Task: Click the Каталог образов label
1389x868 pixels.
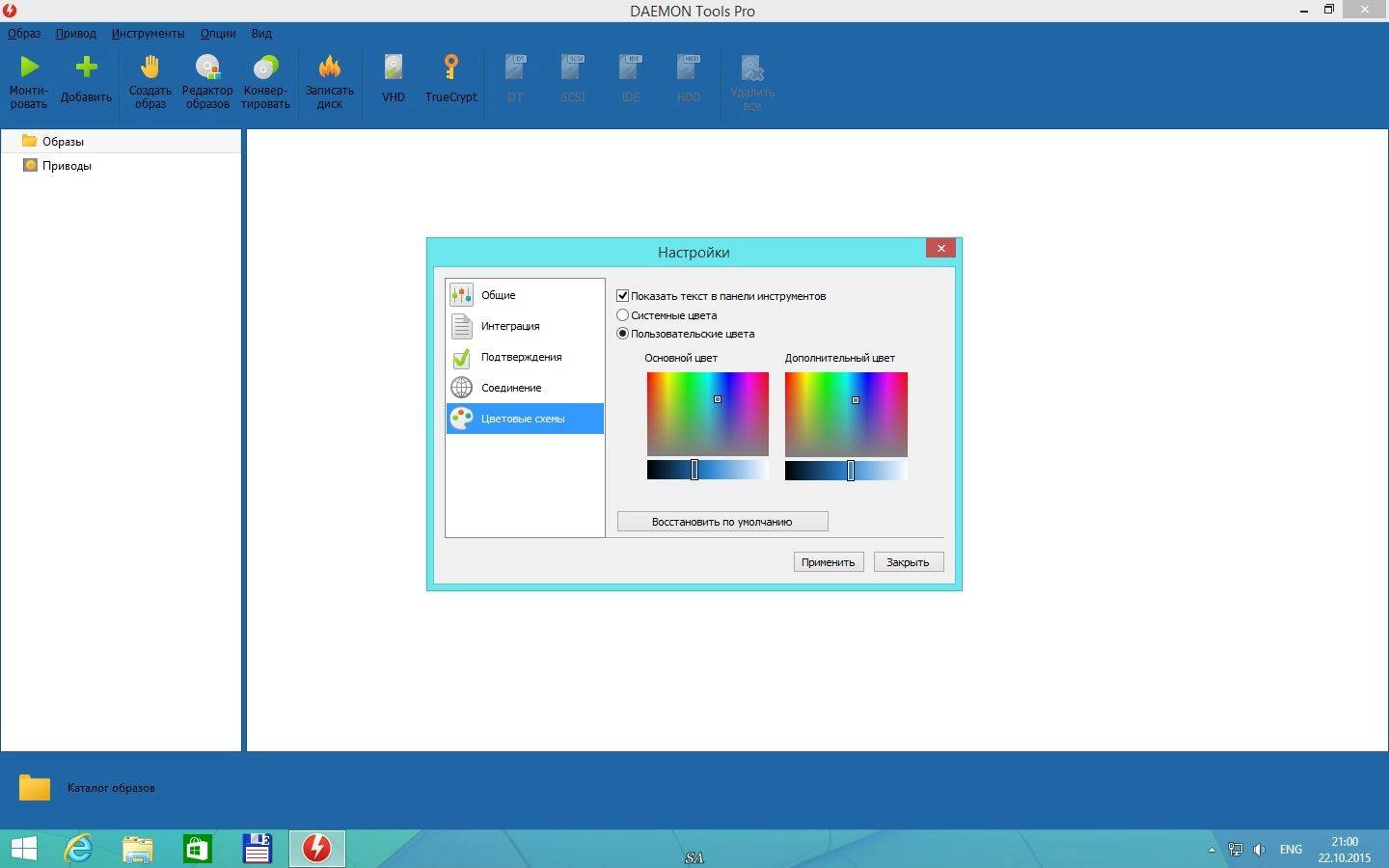Action: [x=111, y=788]
